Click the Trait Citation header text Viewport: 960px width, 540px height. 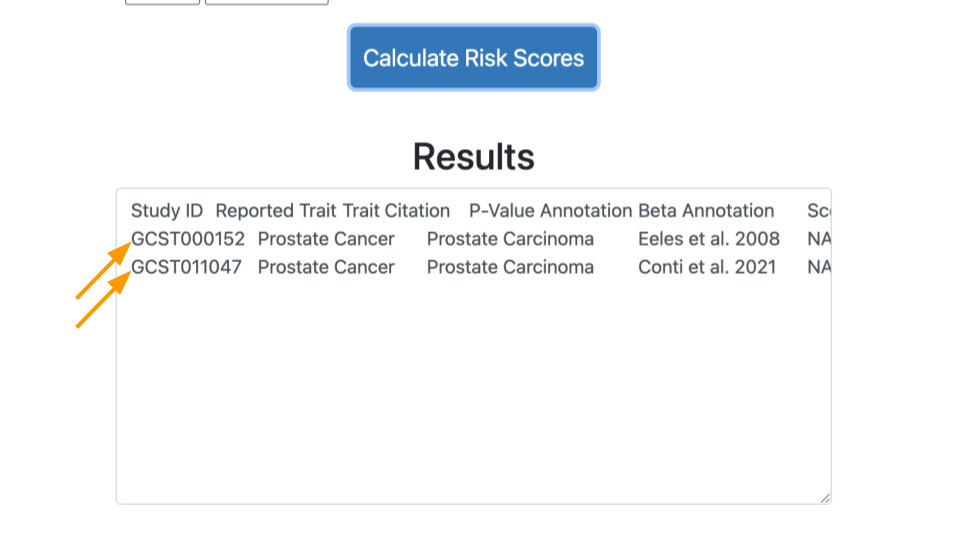396,211
